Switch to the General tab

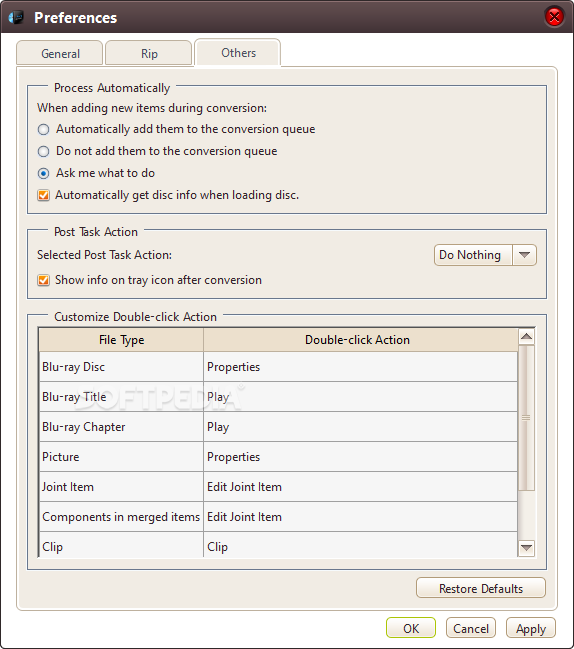coord(60,53)
